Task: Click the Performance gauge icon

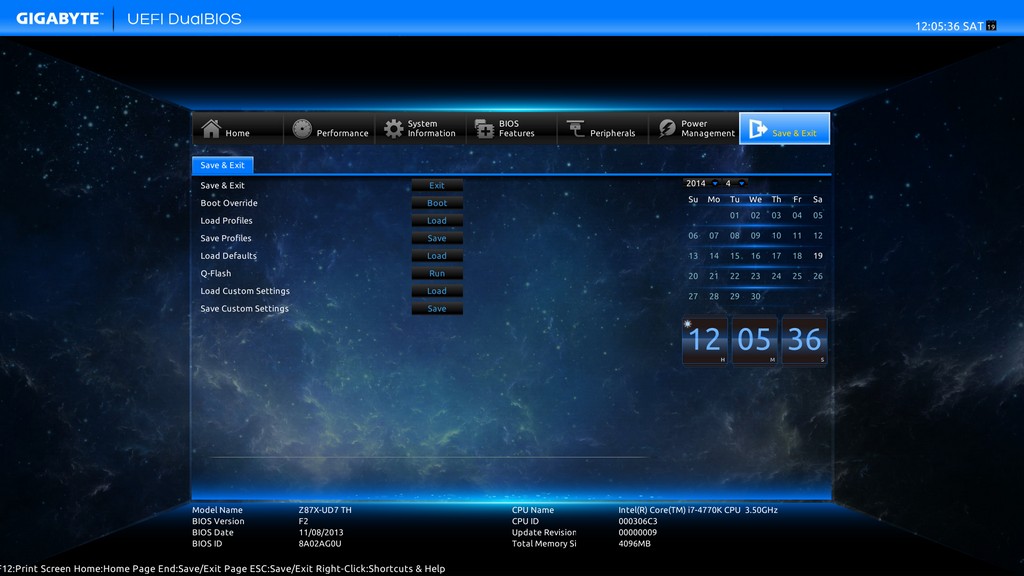Action: [302, 129]
